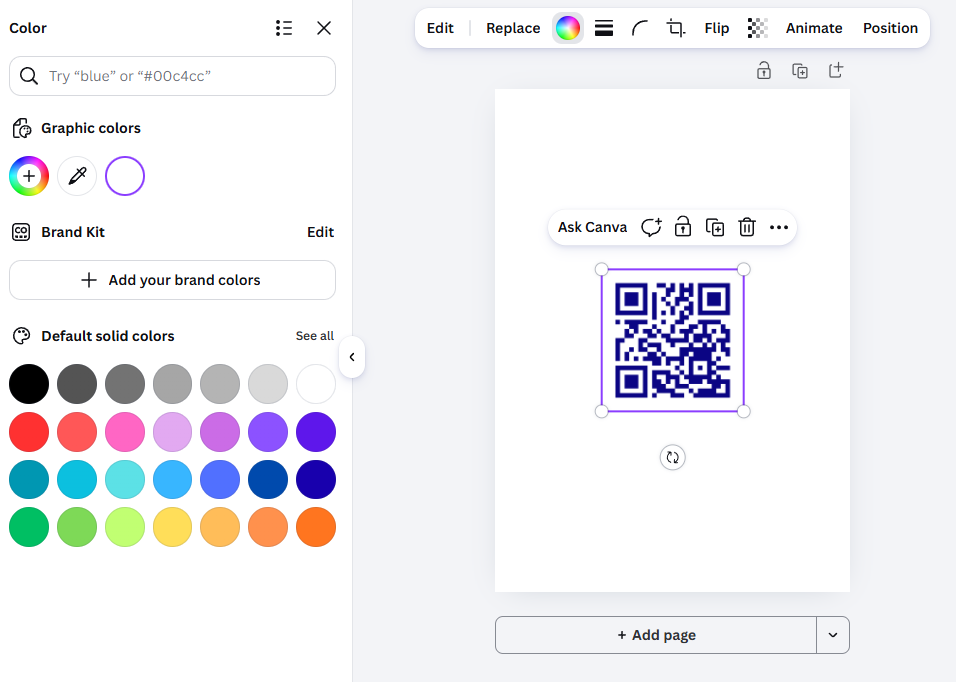Select the dark orange color swatch
This screenshot has width=956, height=682.
pos(316,527)
